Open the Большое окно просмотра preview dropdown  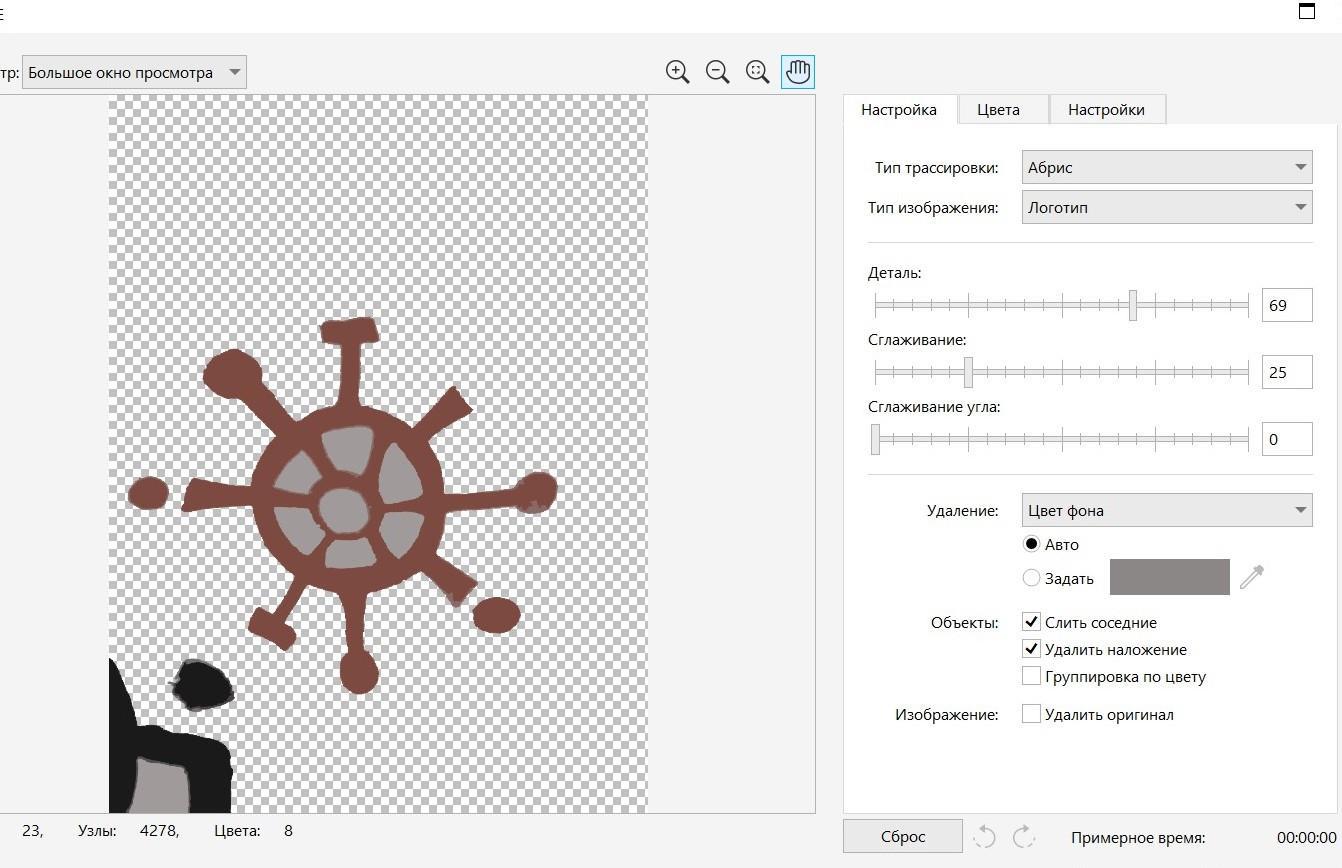tap(134, 73)
